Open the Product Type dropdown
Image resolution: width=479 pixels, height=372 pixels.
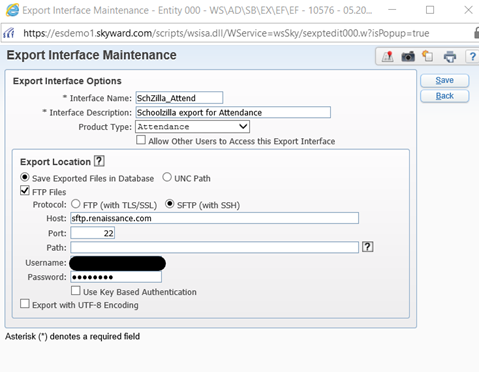192,127
